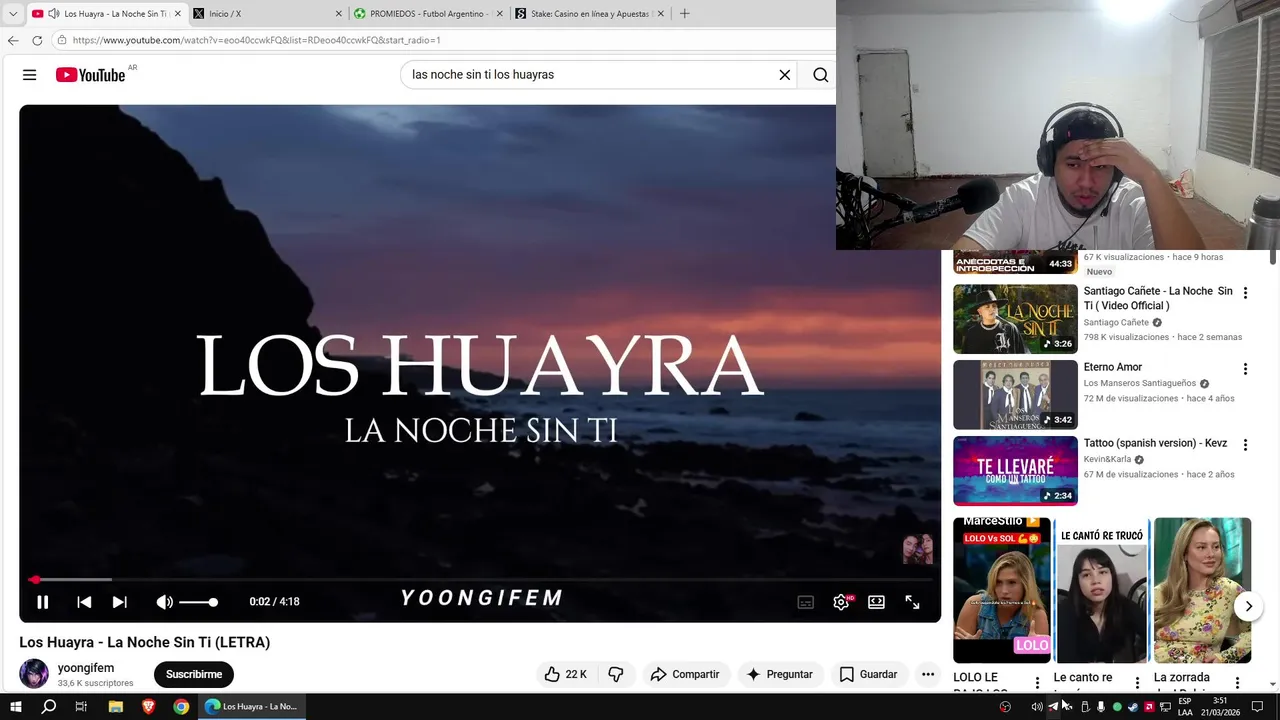
Task: Mute the video with speaker icon
Action: tap(164, 602)
